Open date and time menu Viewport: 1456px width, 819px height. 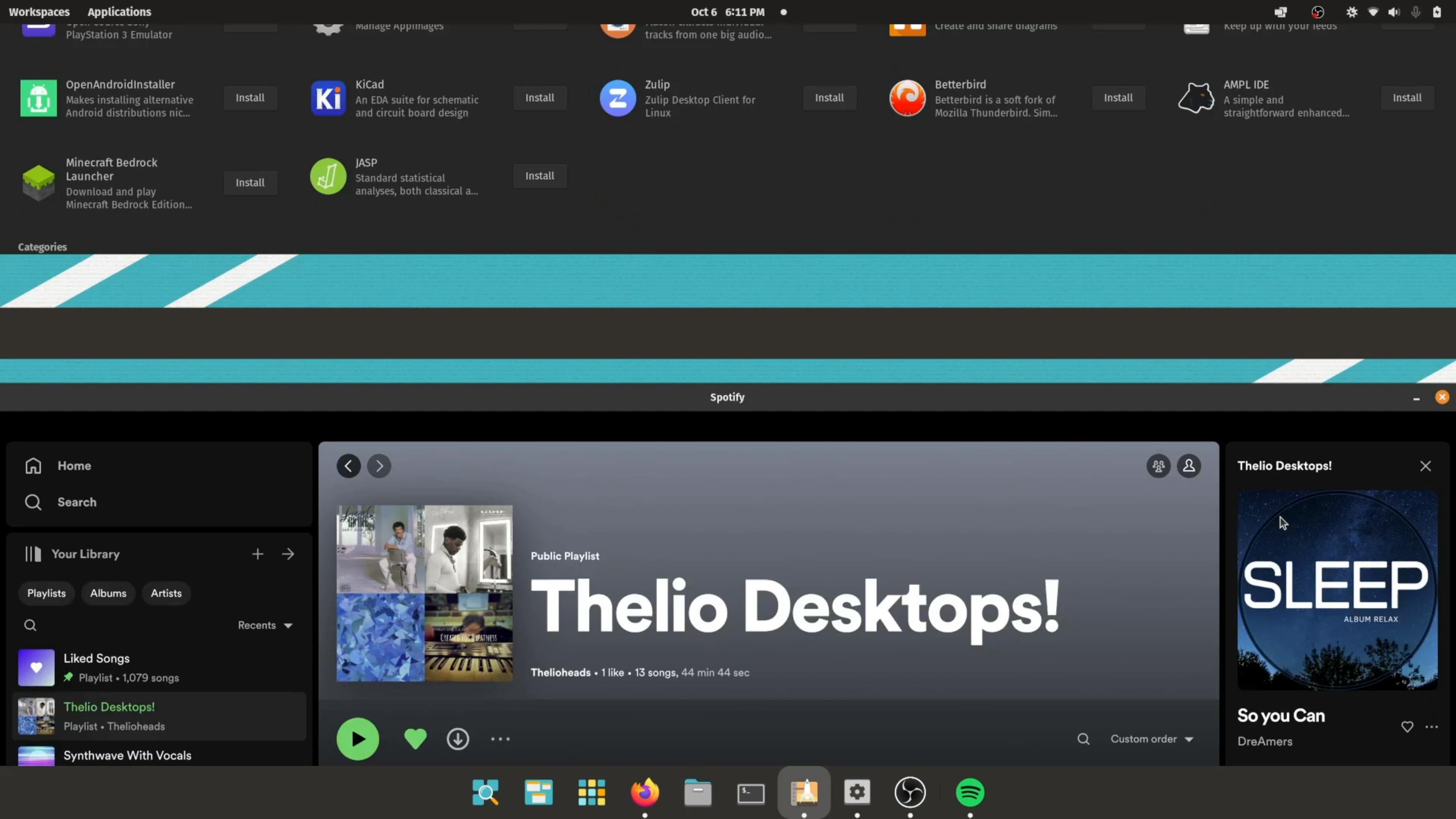pos(728,12)
